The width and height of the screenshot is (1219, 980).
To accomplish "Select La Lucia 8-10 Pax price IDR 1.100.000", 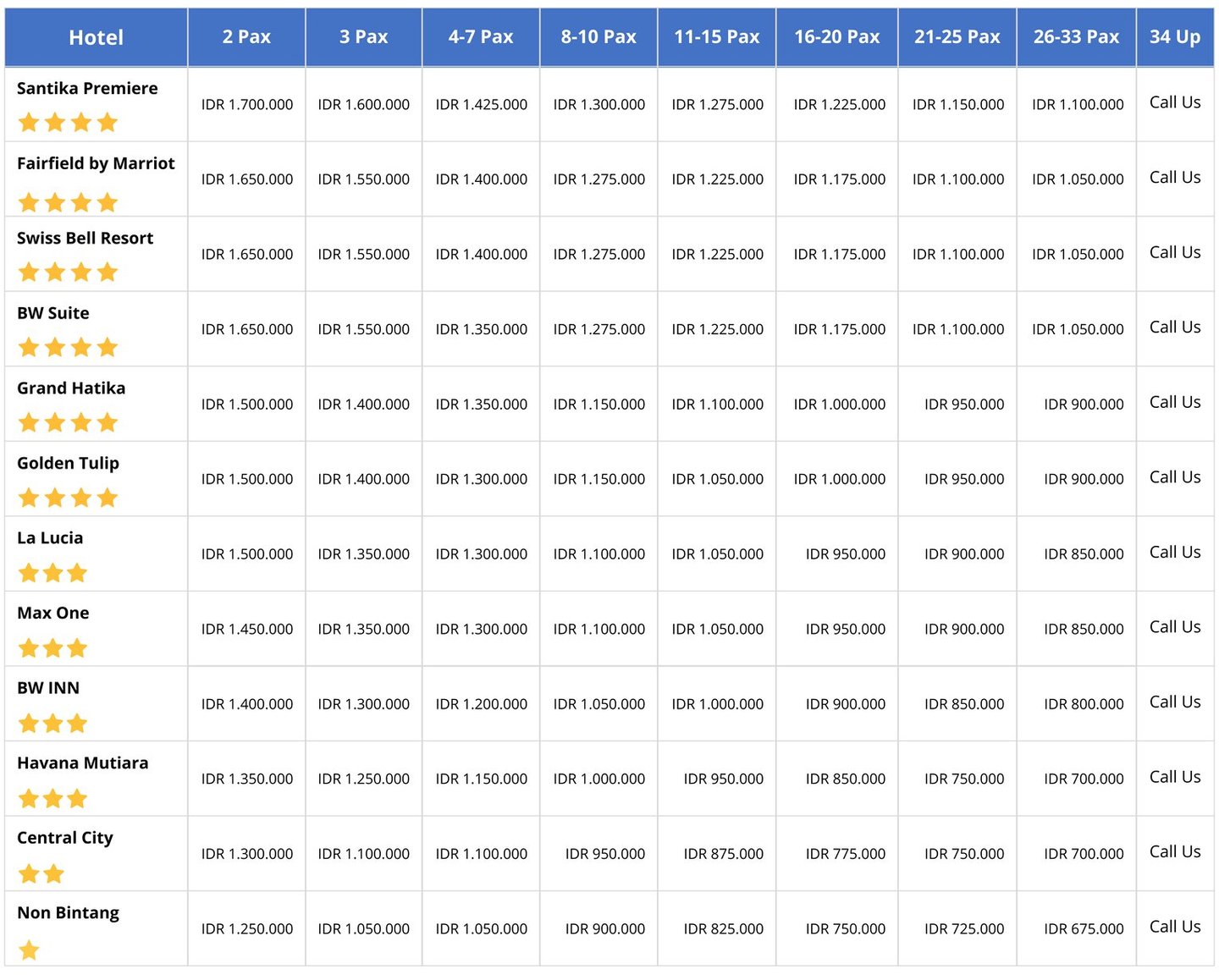I will 599,554.
